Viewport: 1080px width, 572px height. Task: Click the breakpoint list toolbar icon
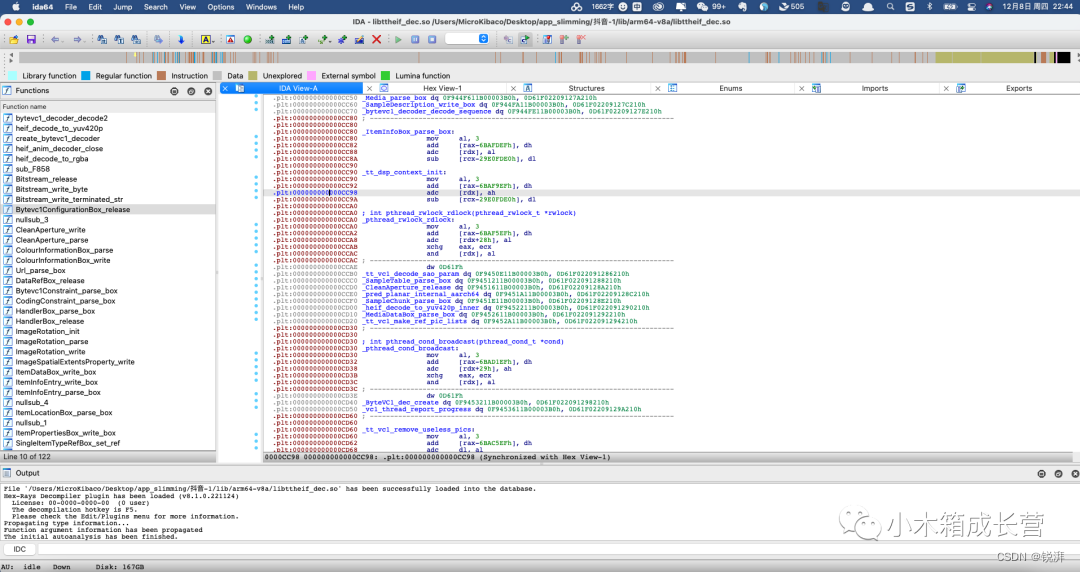coord(547,39)
